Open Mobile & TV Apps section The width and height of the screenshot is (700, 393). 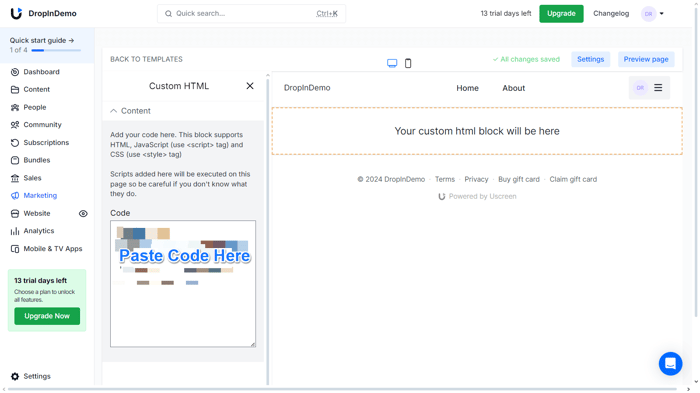click(46, 249)
